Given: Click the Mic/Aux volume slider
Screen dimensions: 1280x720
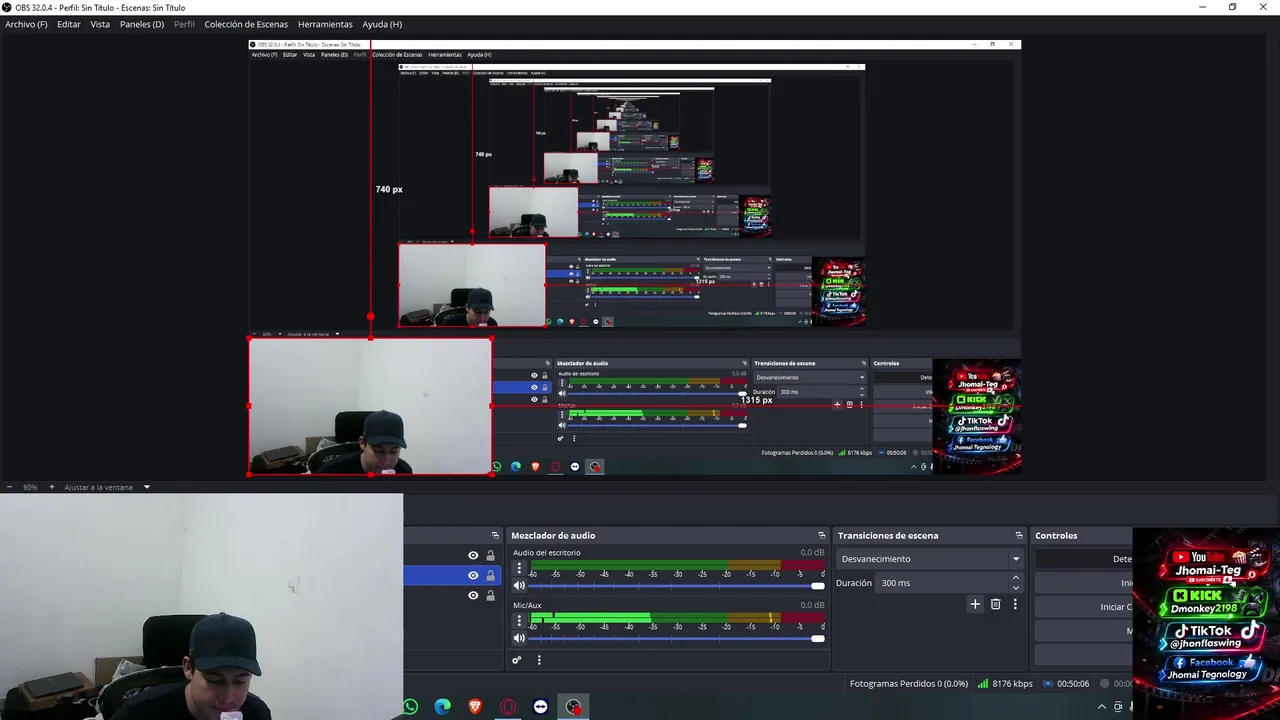Looking at the screenshot, I should click(677, 638).
